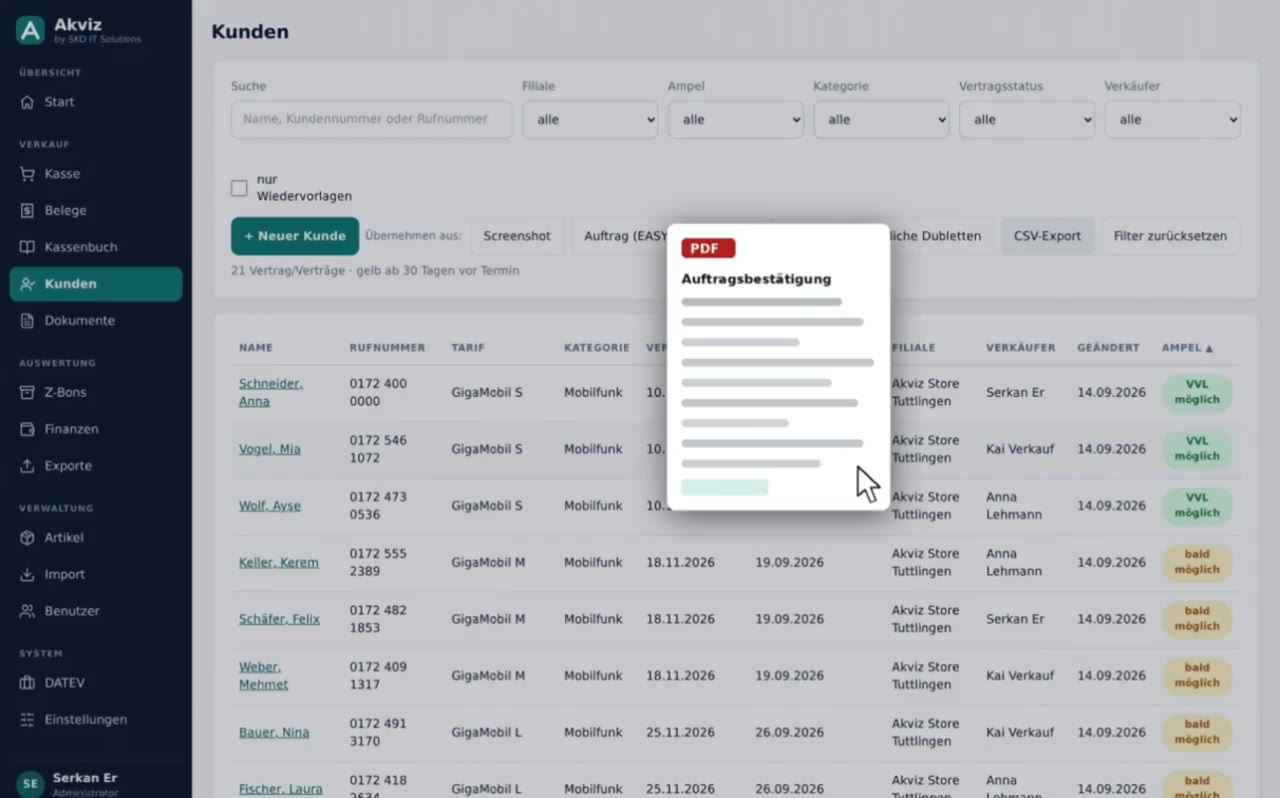The image size is (1280, 798).
Task: Click the Belege receipt icon
Action: click(x=27, y=211)
